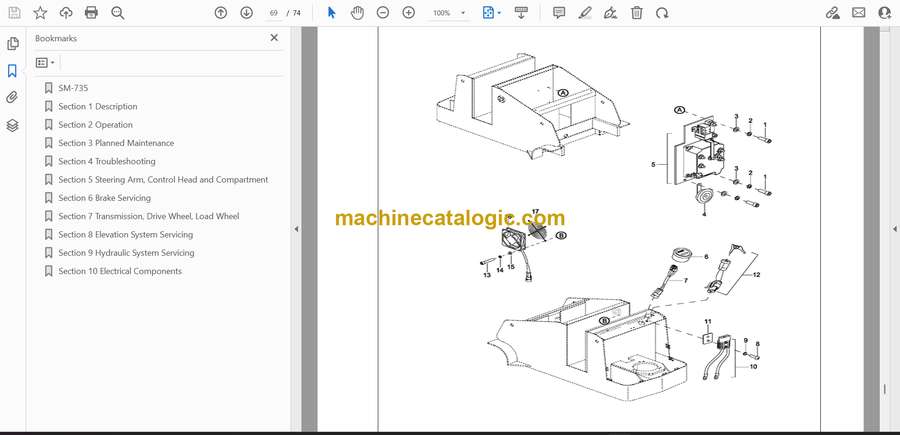This screenshot has height=435, width=900.
Task: Choose the arrow selection tool
Action: [x=331, y=13]
